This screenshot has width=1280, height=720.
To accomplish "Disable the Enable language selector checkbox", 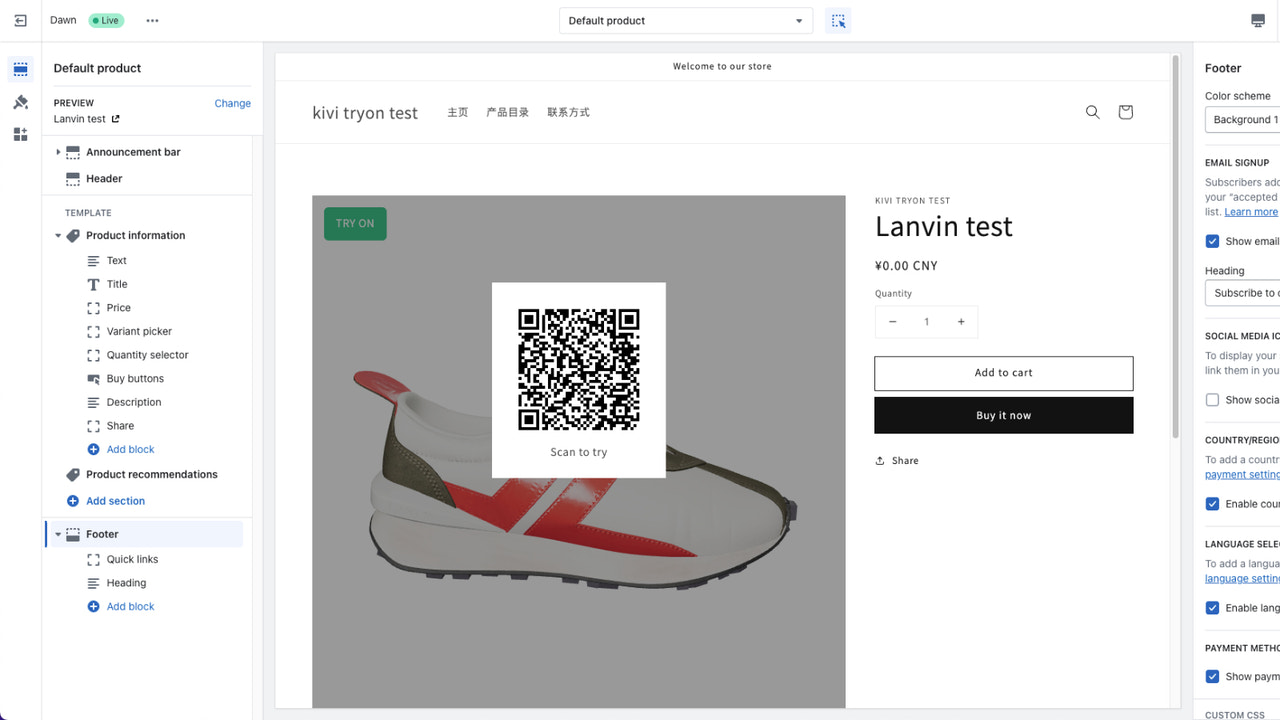I will (1212, 607).
